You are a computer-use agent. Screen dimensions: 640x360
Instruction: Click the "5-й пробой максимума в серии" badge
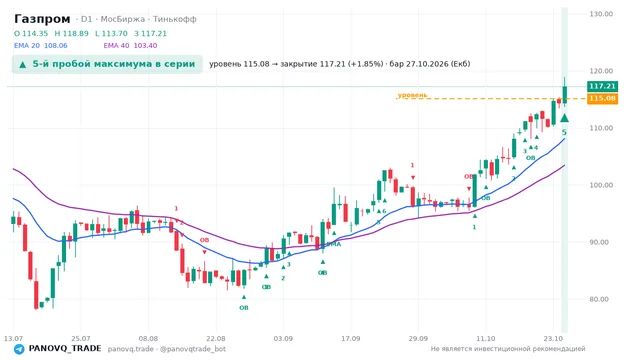point(107,64)
